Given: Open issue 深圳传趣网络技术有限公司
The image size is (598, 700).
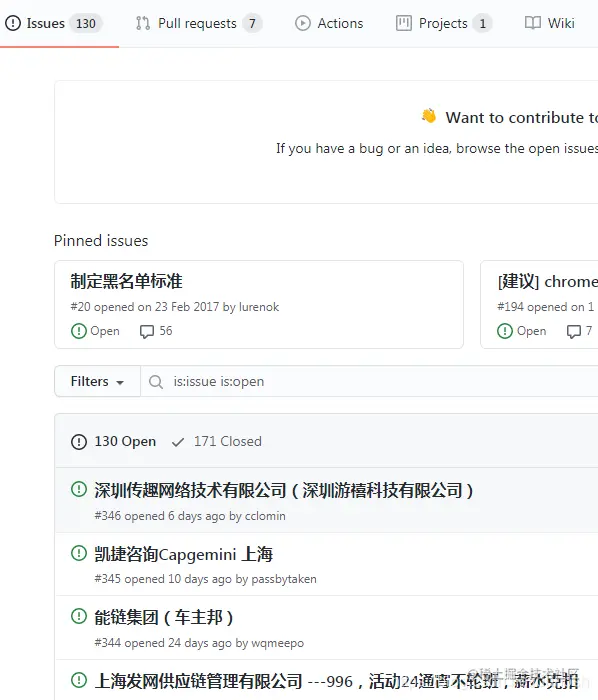Looking at the screenshot, I should coord(283,490).
